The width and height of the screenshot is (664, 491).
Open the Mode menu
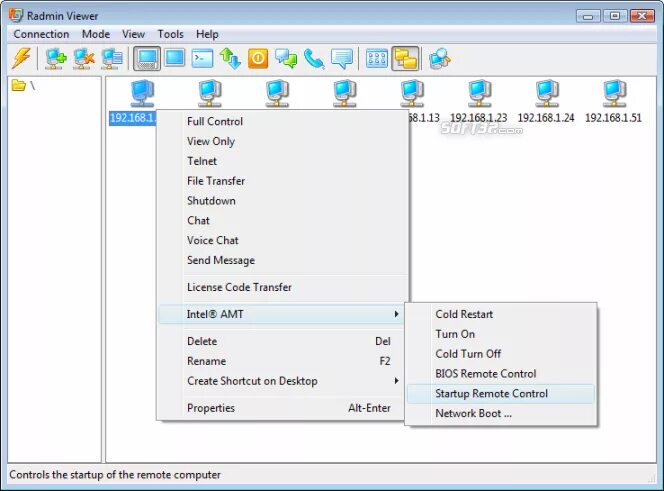point(96,34)
